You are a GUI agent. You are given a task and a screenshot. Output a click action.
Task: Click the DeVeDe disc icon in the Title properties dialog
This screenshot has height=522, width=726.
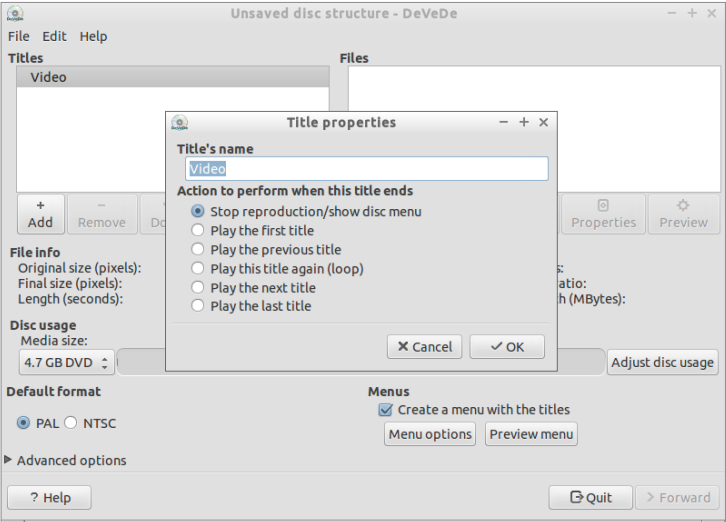(x=180, y=122)
